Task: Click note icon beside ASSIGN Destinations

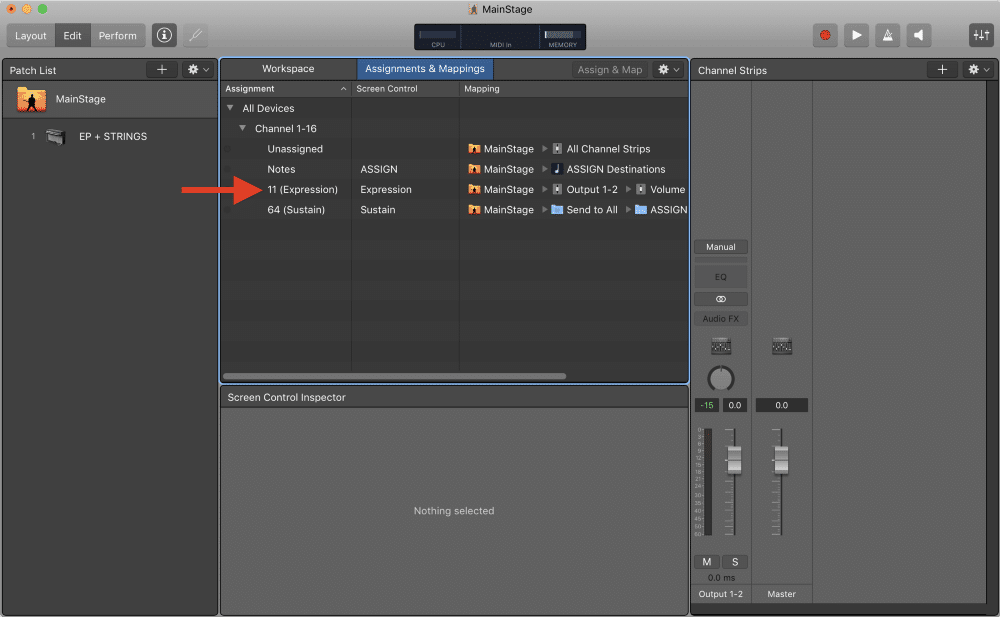Action: 557,169
